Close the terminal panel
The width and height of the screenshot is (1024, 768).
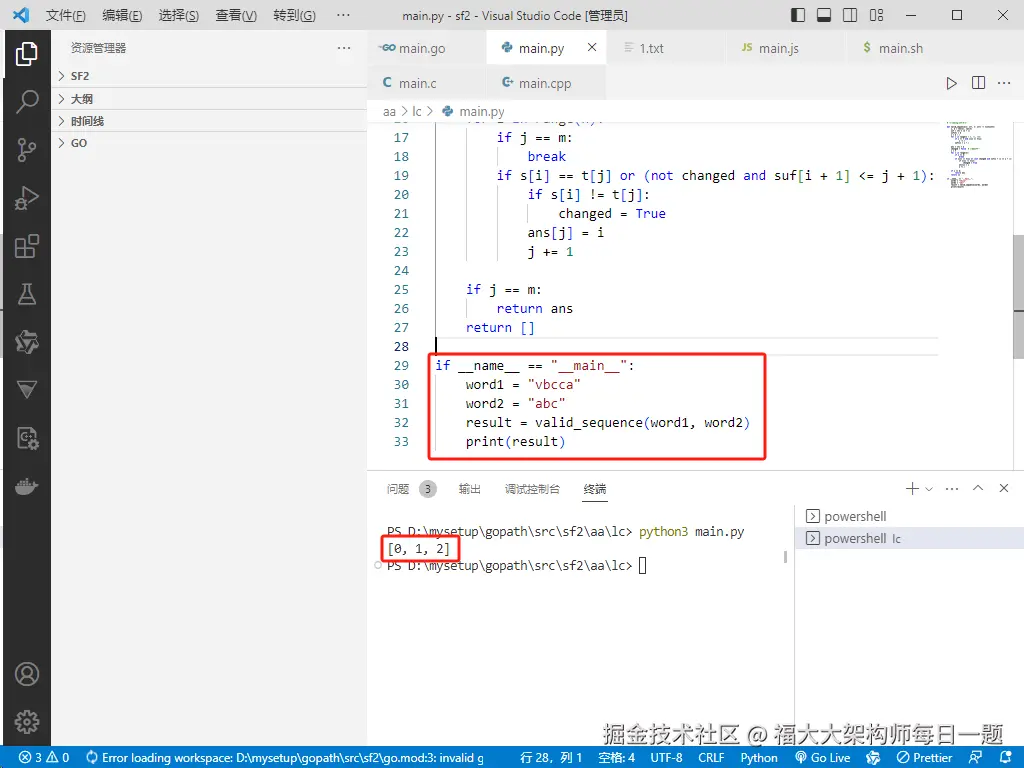(1004, 488)
